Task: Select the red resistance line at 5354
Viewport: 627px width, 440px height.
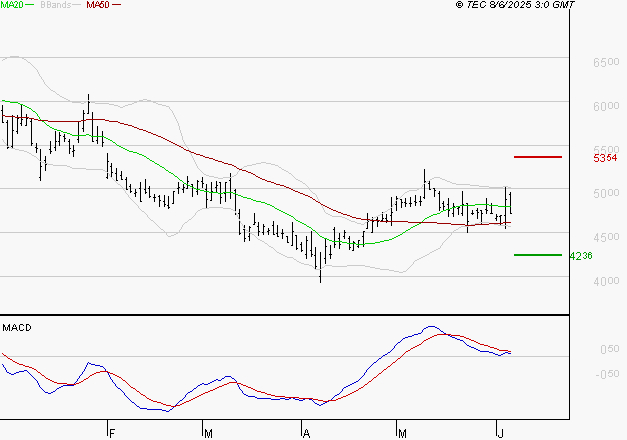Action: [x=538, y=157]
